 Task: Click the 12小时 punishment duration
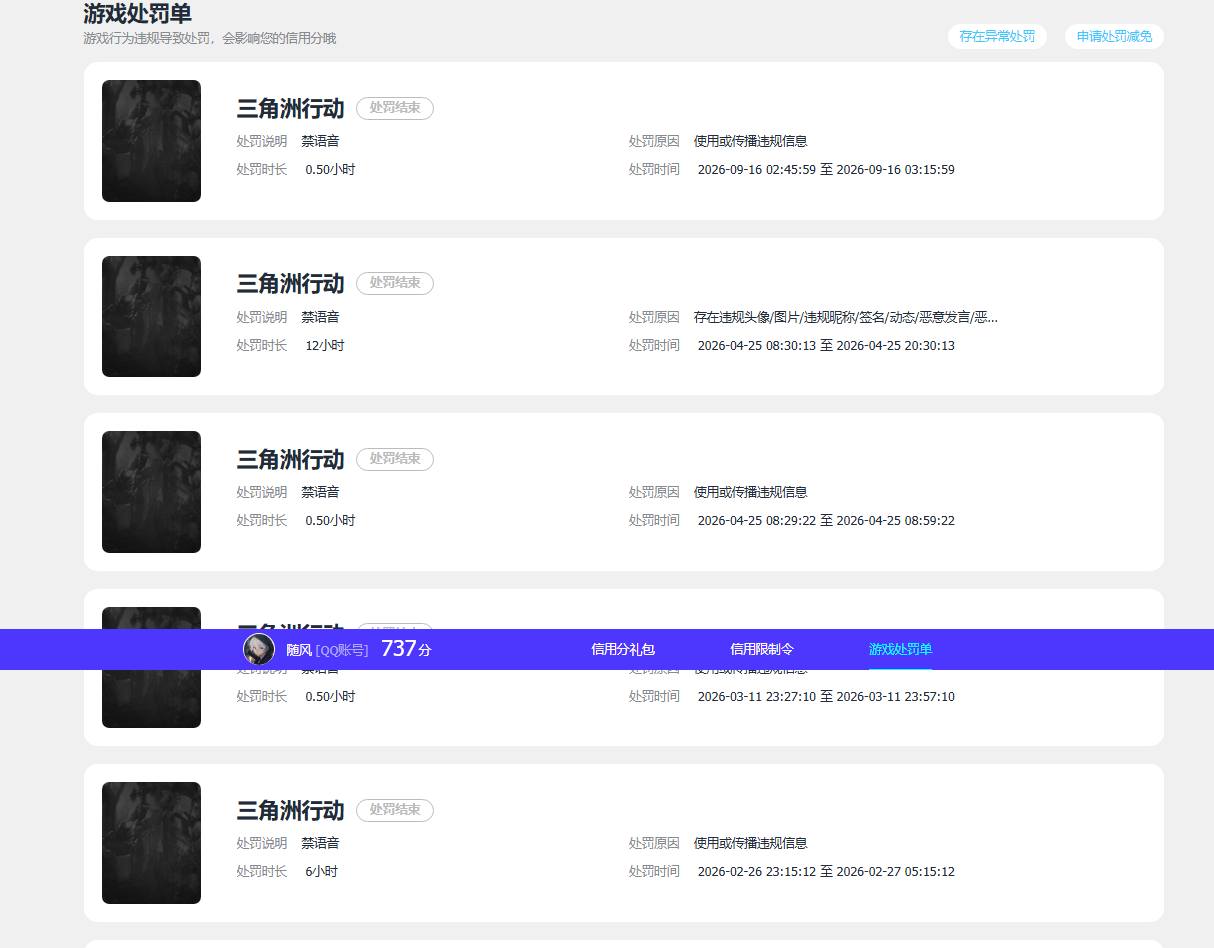[325, 345]
